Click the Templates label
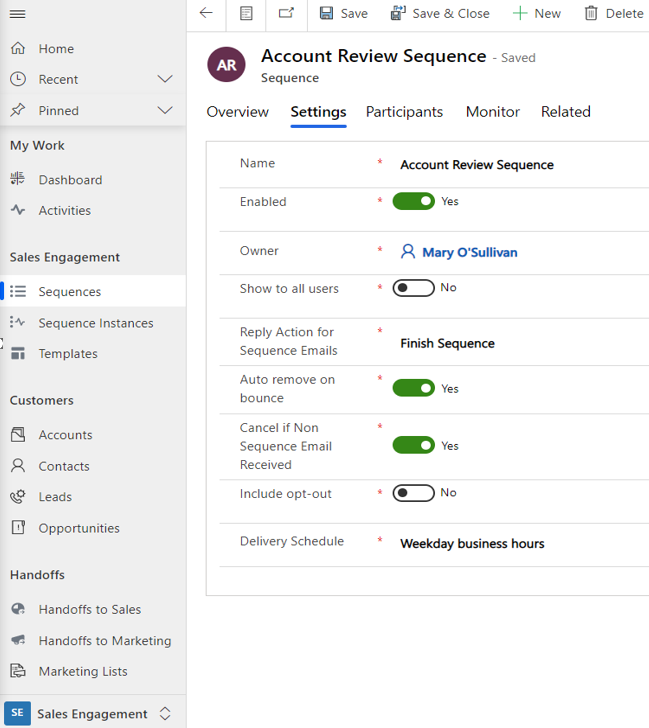 [68, 354]
